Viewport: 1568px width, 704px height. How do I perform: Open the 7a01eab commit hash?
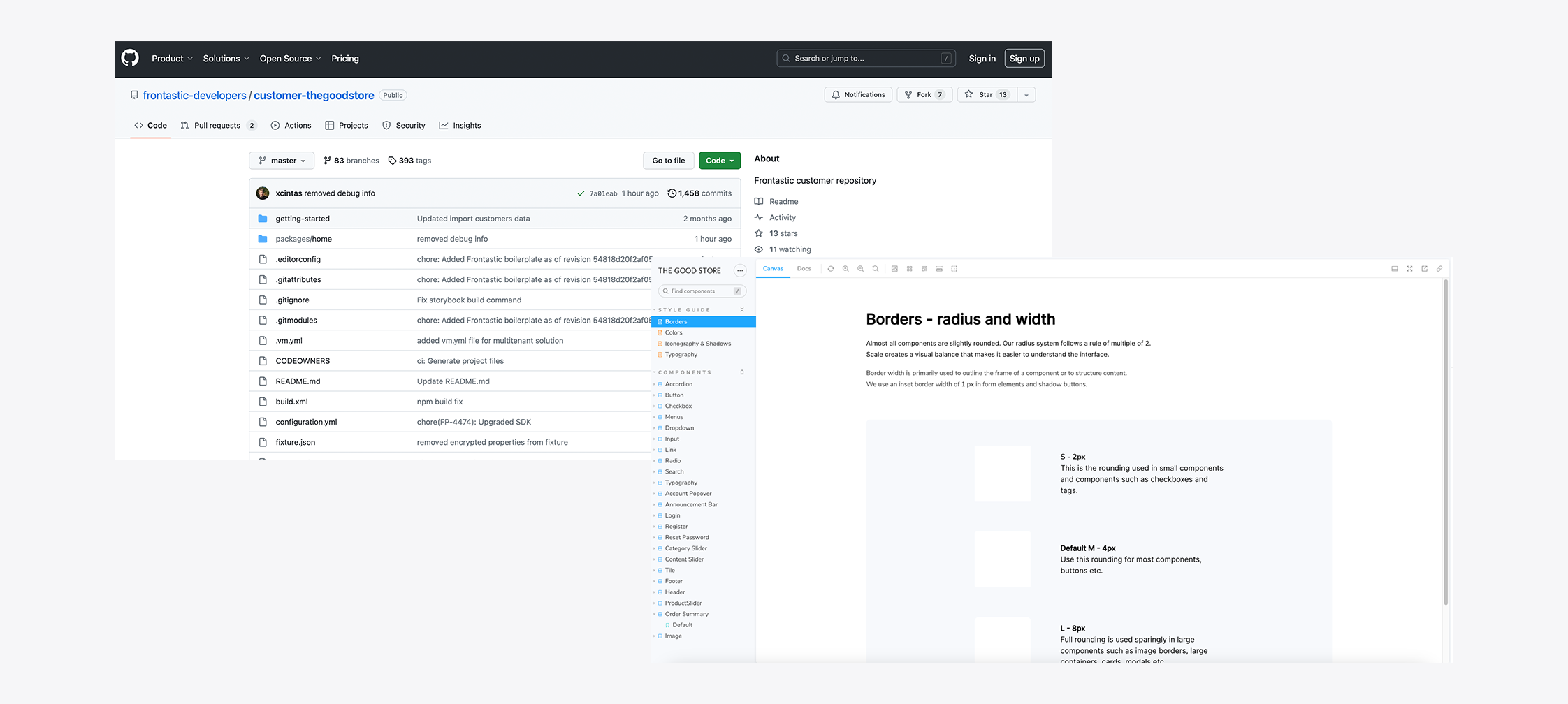coord(603,193)
